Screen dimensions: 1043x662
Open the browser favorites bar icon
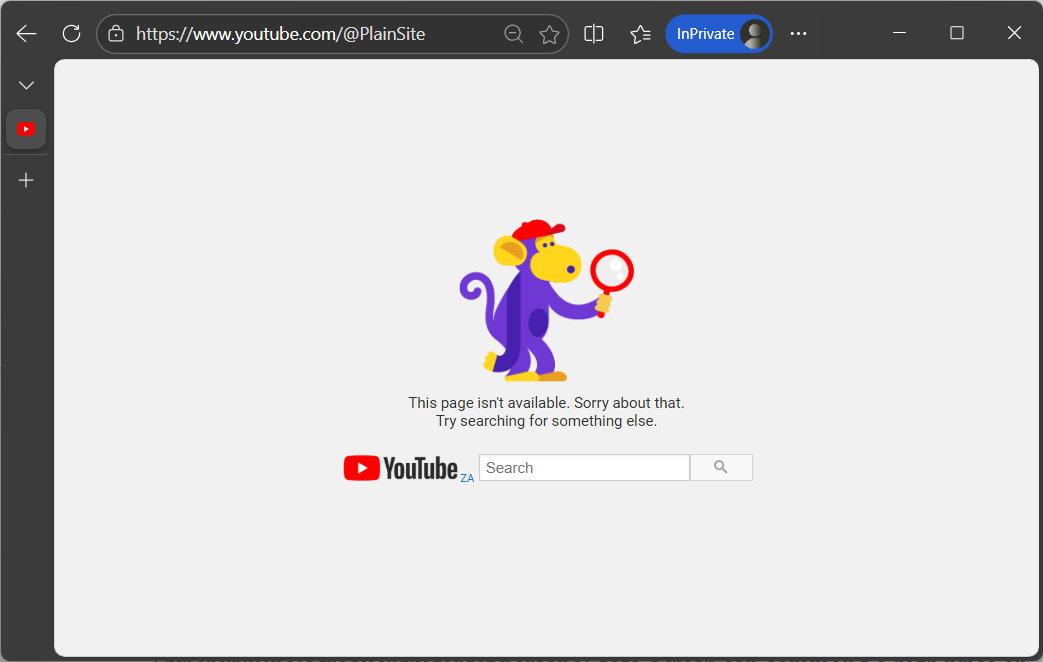click(640, 33)
